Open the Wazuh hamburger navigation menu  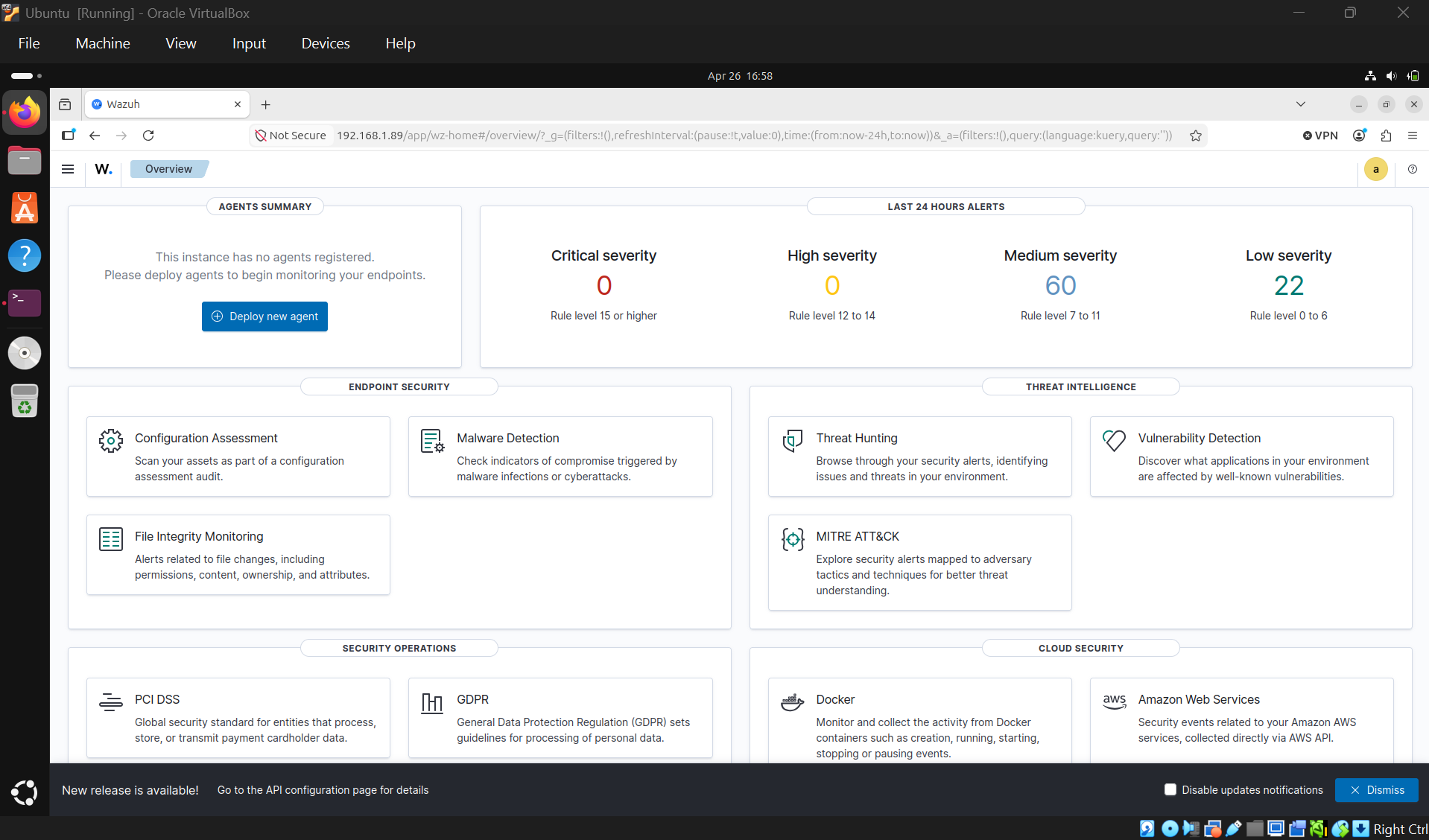[x=68, y=169]
